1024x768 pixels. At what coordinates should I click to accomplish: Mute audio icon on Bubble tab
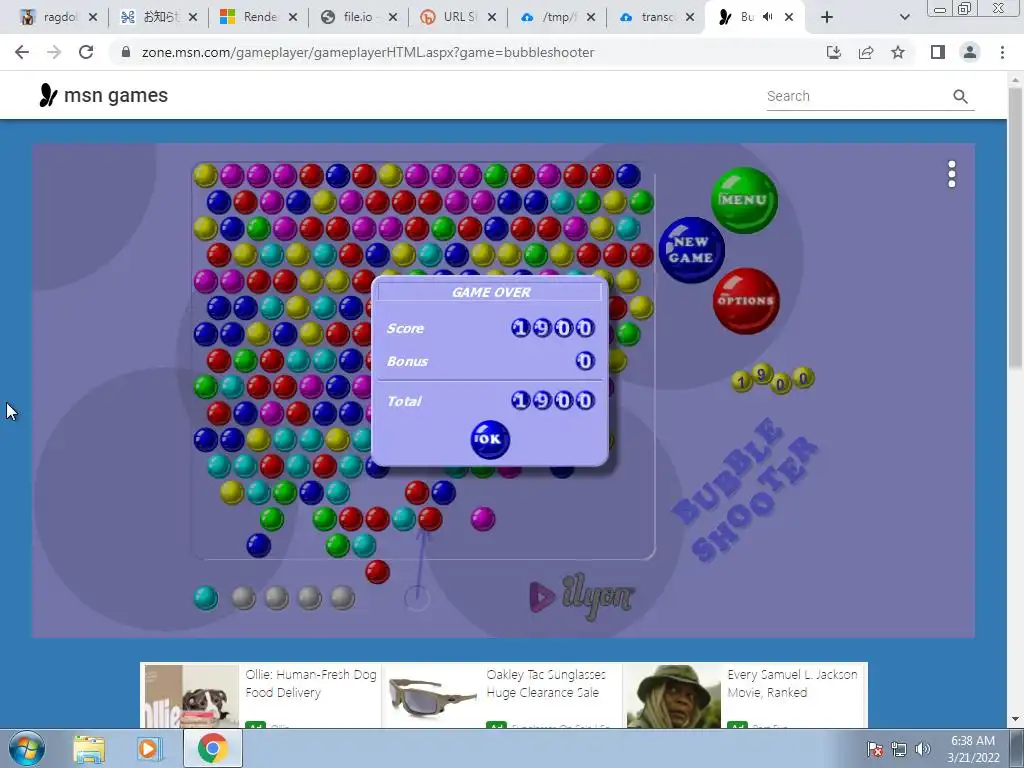tap(768, 17)
